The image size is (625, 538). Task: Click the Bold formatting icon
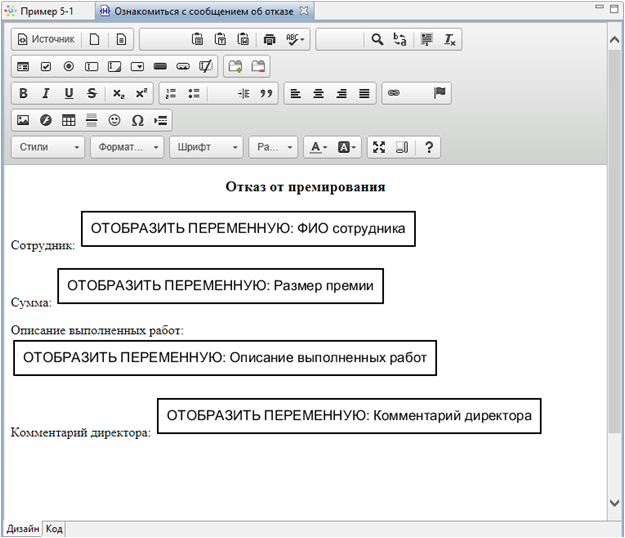point(23,93)
